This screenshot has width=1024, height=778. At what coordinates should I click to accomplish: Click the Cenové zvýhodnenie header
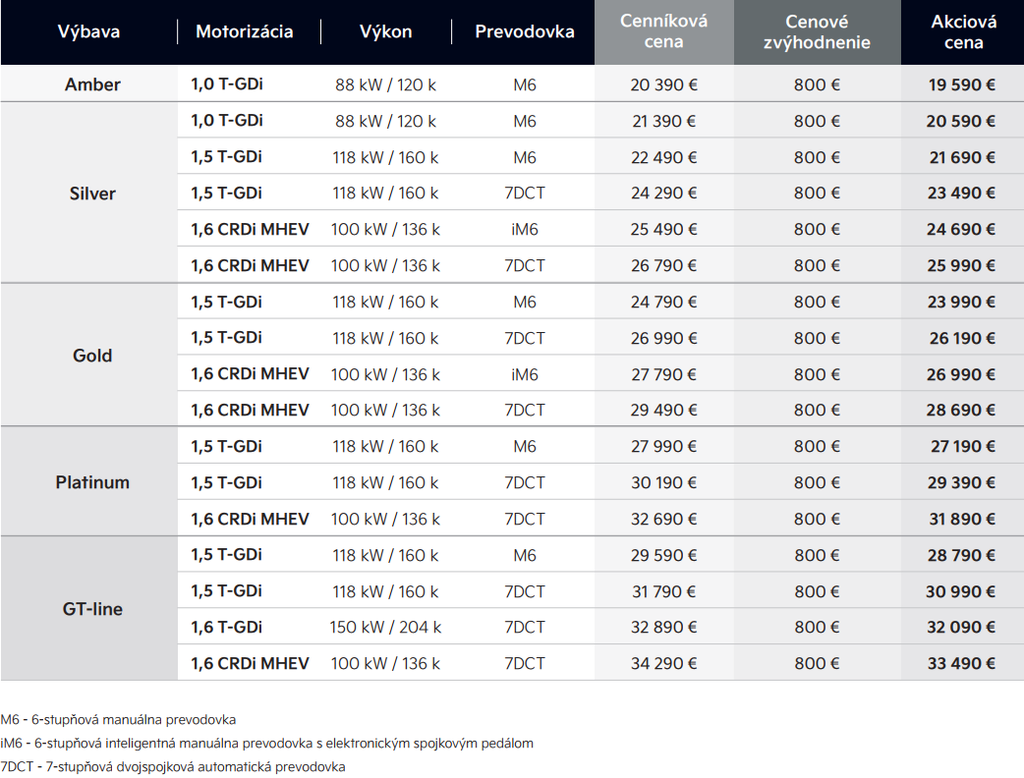(x=817, y=32)
